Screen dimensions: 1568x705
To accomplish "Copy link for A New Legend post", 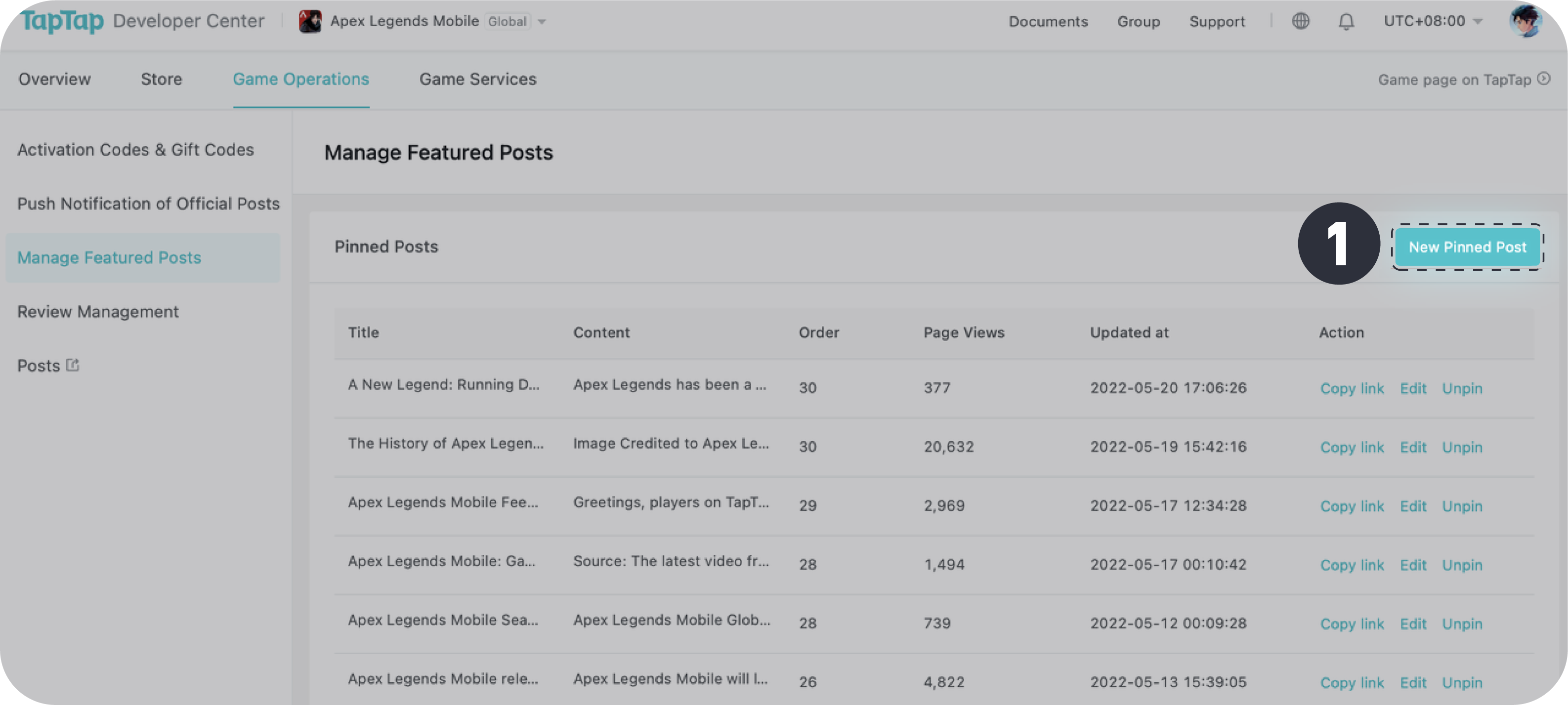I will (x=1352, y=388).
